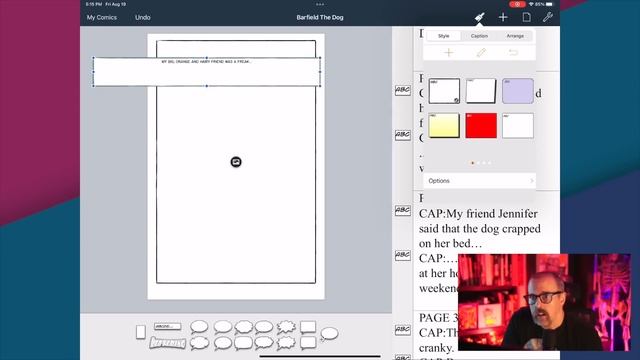Grab the caption's bottom-center selection handle
Viewport: 640px width, 360px height.
(207, 86)
